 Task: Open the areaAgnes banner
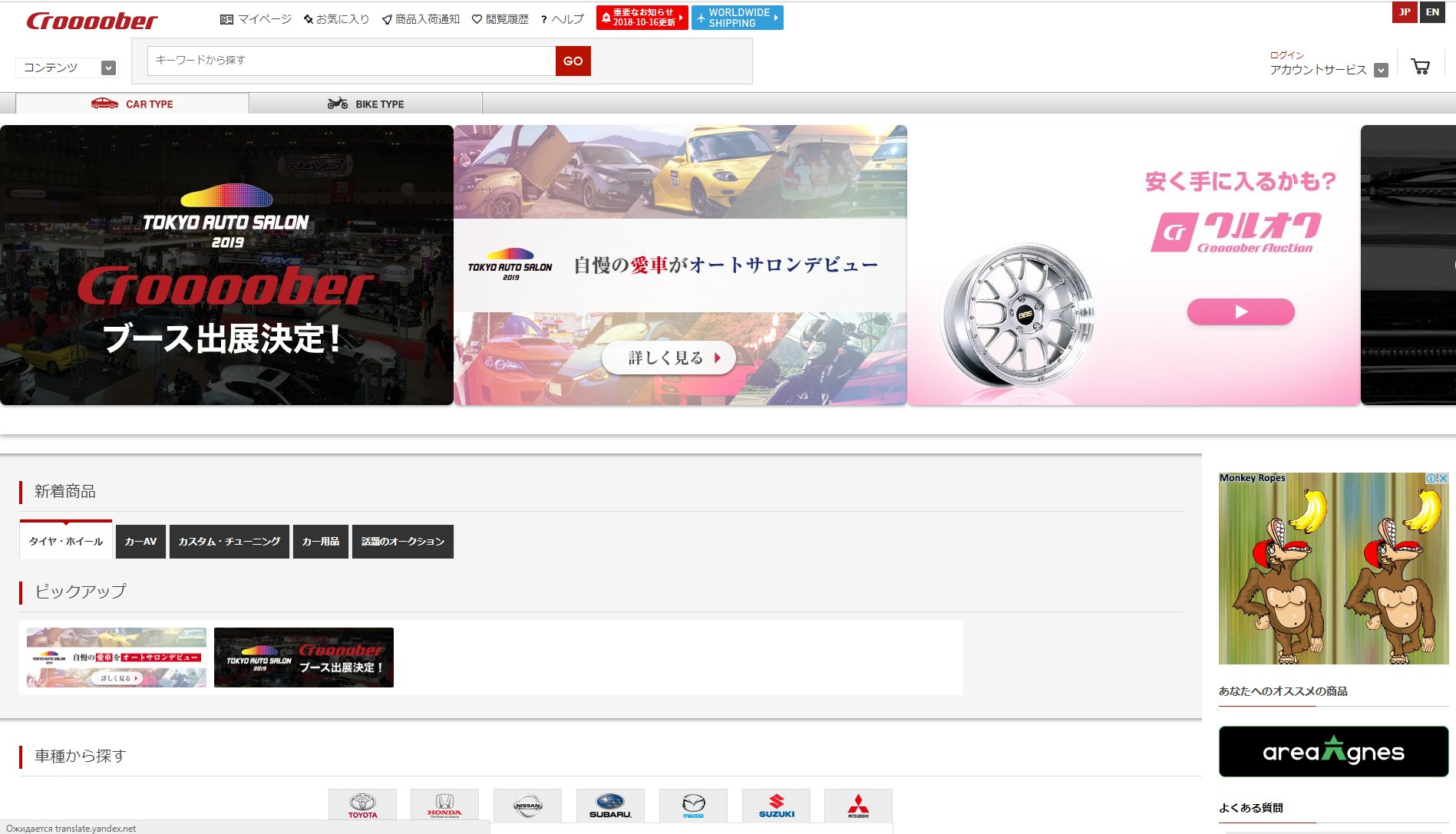(x=1333, y=752)
